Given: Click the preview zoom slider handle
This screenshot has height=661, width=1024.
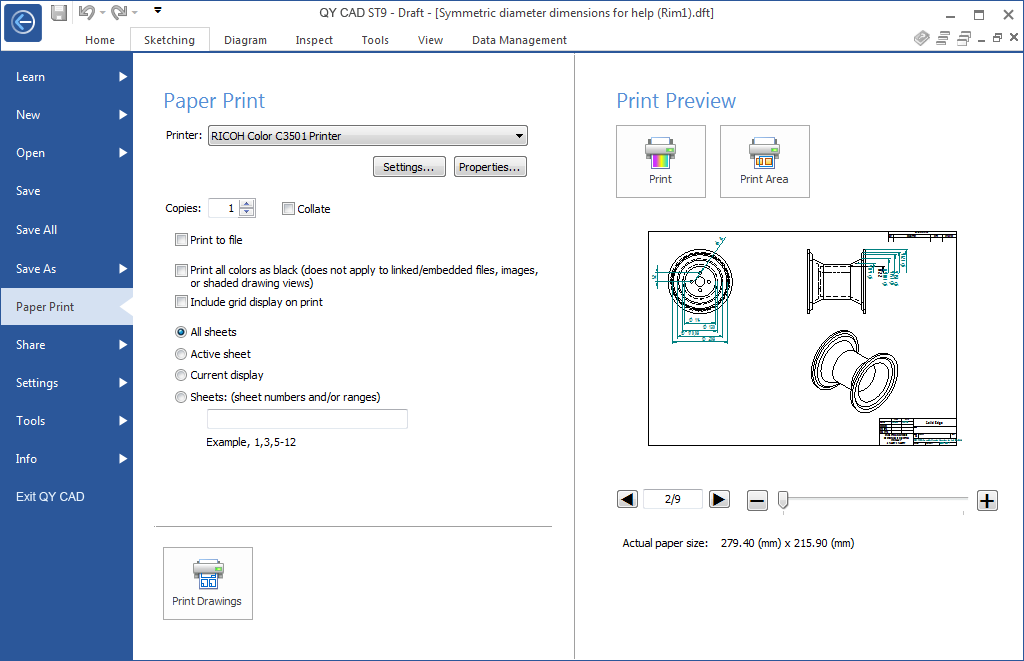Looking at the screenshot, I should click(783, 500).
